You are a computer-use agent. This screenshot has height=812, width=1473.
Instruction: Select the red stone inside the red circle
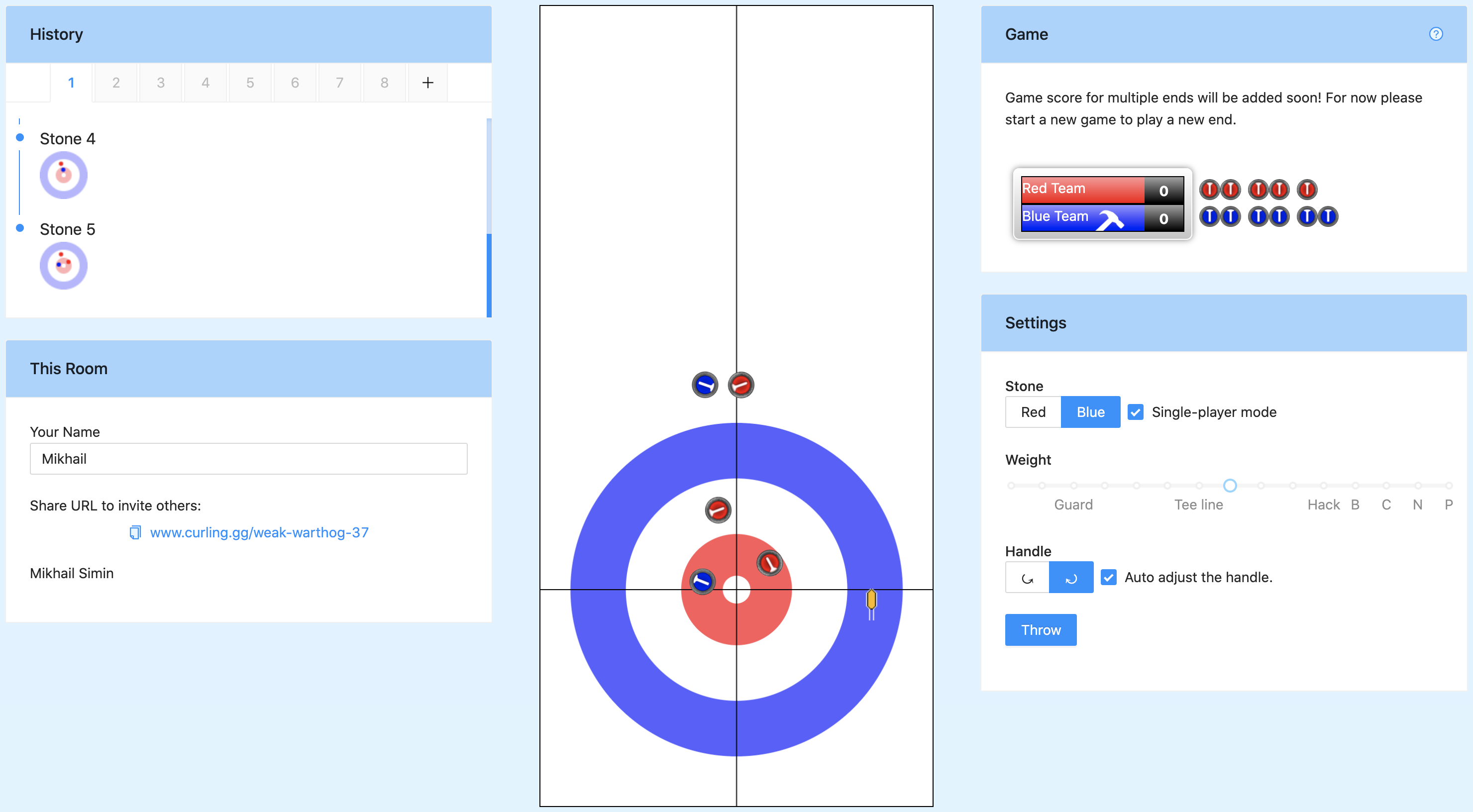click(769, 563)
